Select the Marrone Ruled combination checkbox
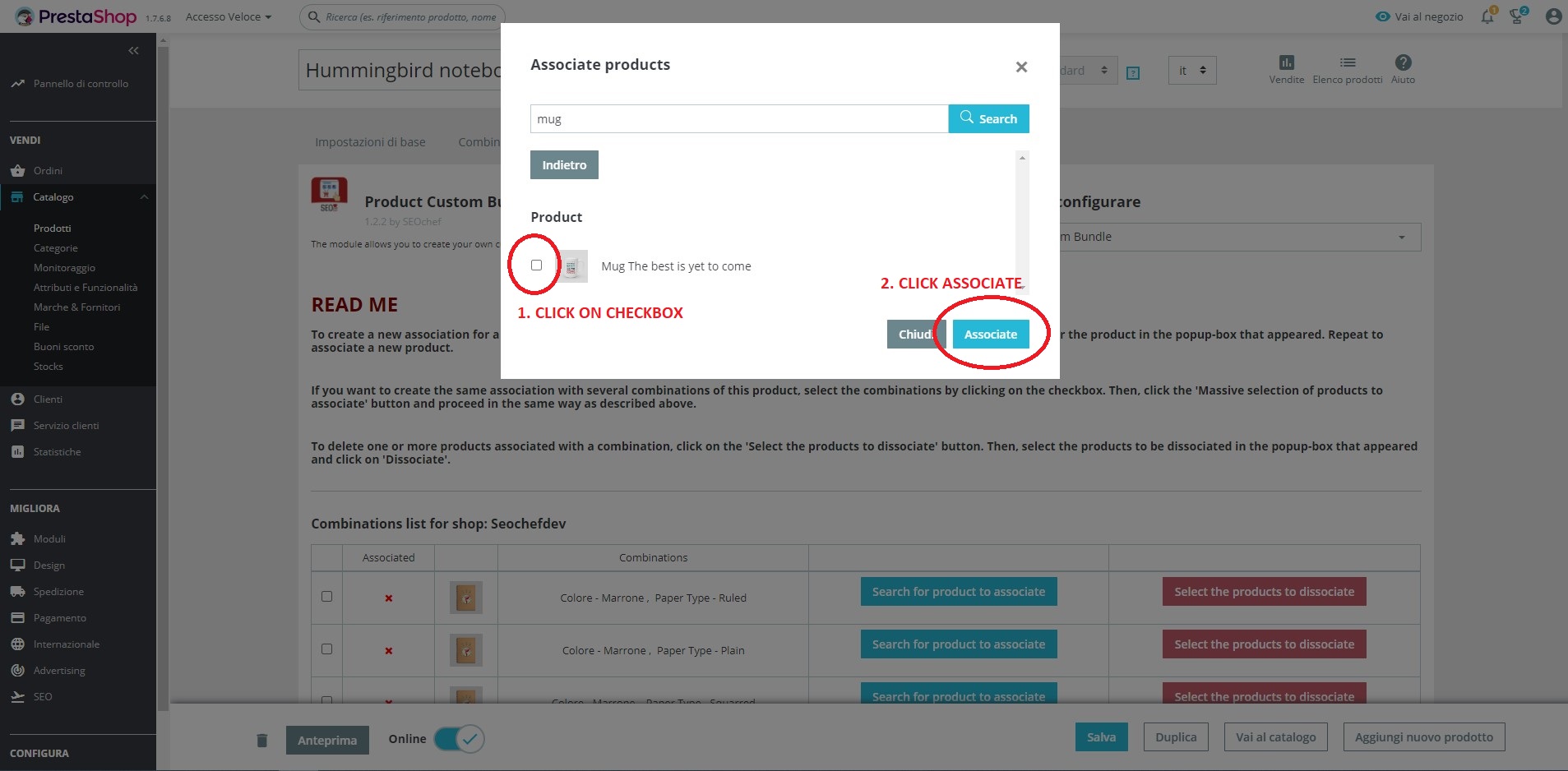The image size is (1568, 771). [326, 597]
